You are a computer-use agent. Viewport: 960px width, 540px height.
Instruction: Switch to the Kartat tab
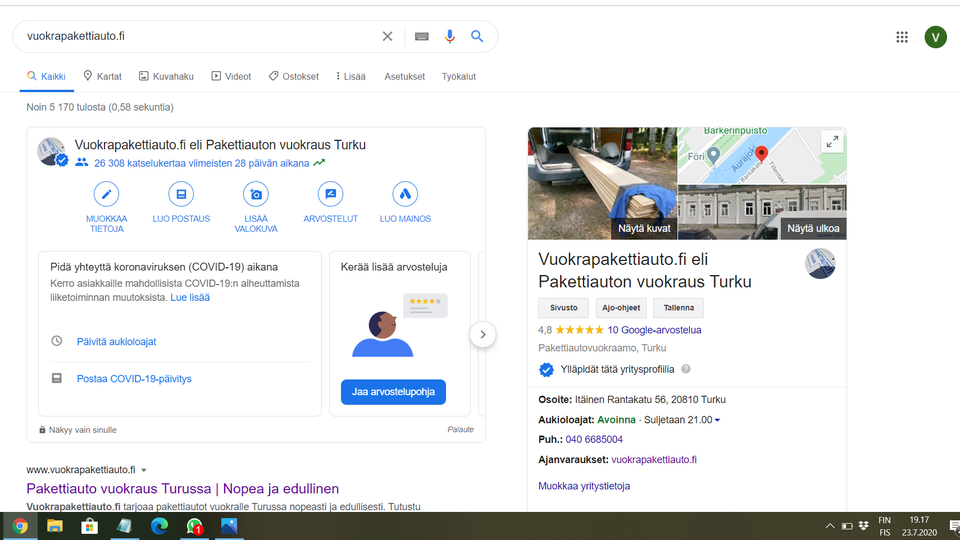click(102, 77)
